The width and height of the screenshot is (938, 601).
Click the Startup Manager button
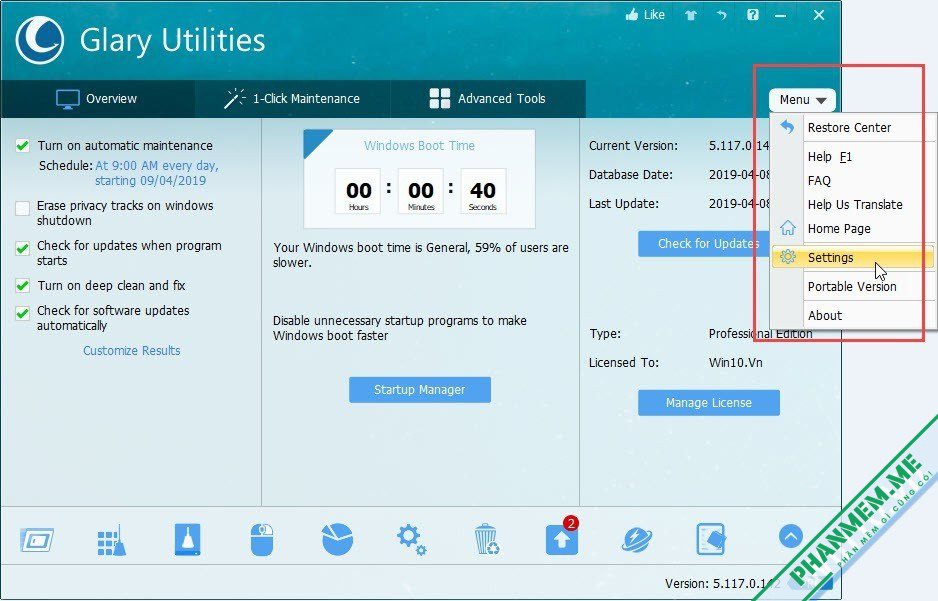420,390
